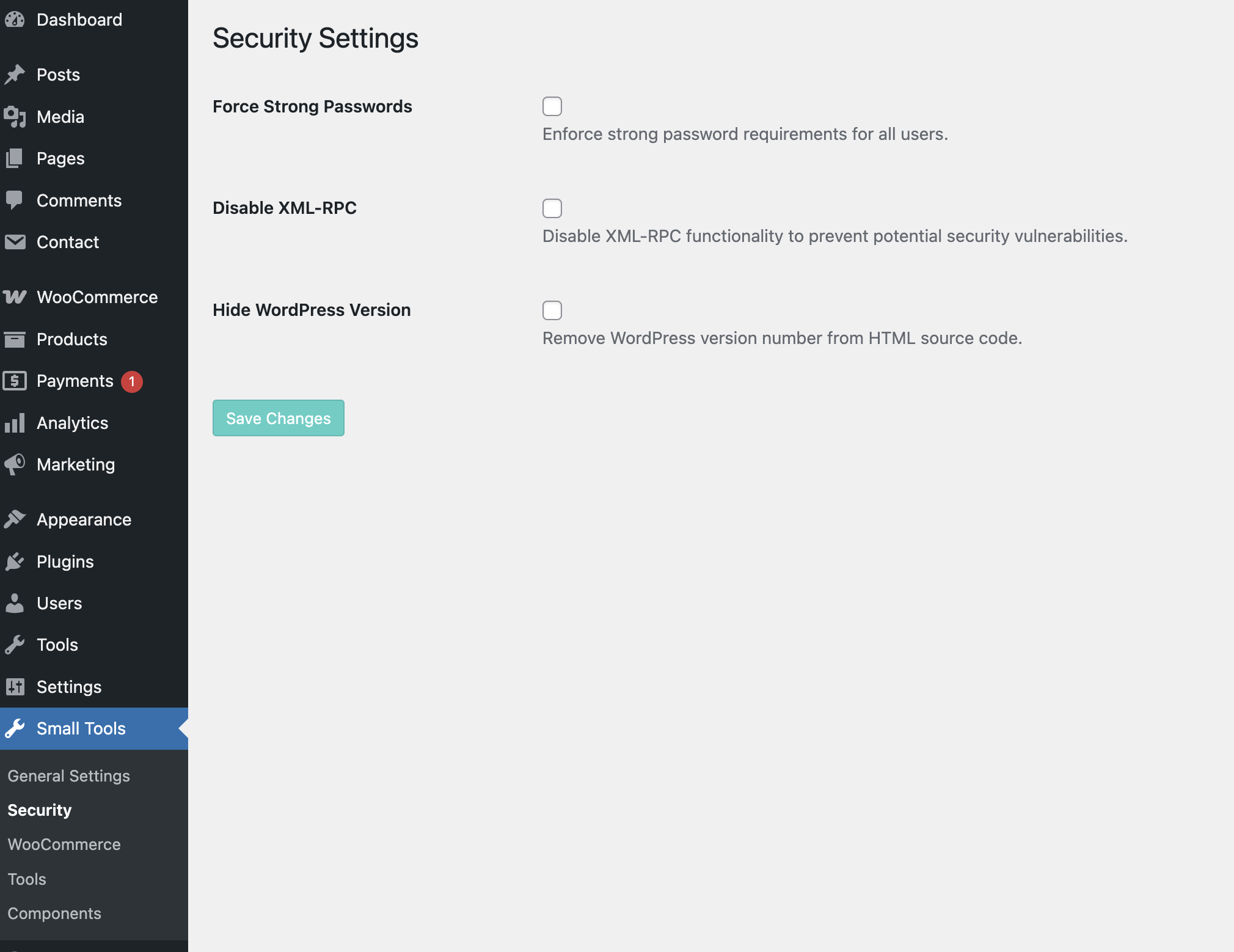Open the Appearance menu link

84,519
